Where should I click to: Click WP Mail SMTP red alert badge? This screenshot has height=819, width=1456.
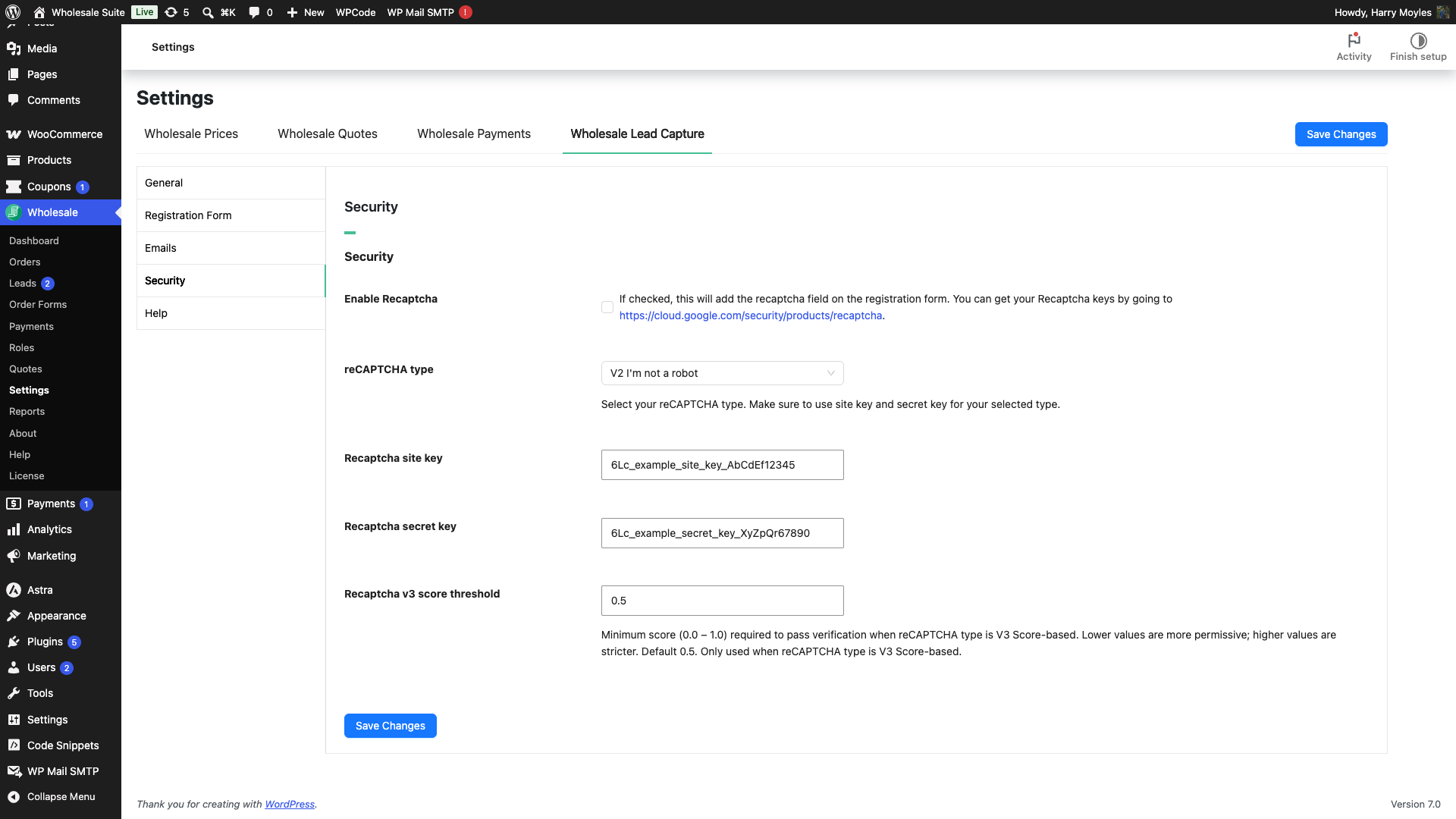[x=466, y=12]
